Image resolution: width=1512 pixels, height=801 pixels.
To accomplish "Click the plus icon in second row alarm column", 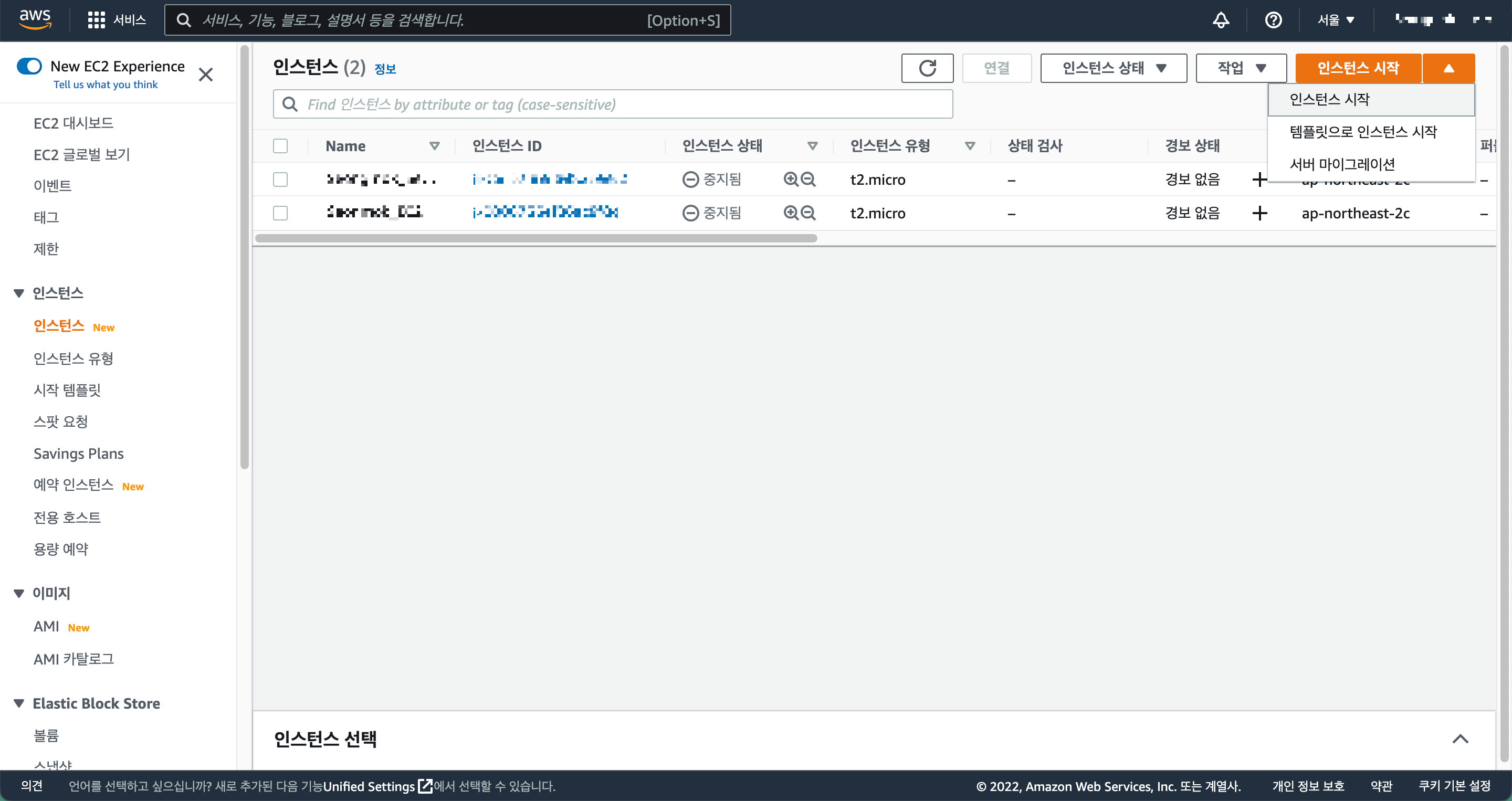I will click(1259, 213).
